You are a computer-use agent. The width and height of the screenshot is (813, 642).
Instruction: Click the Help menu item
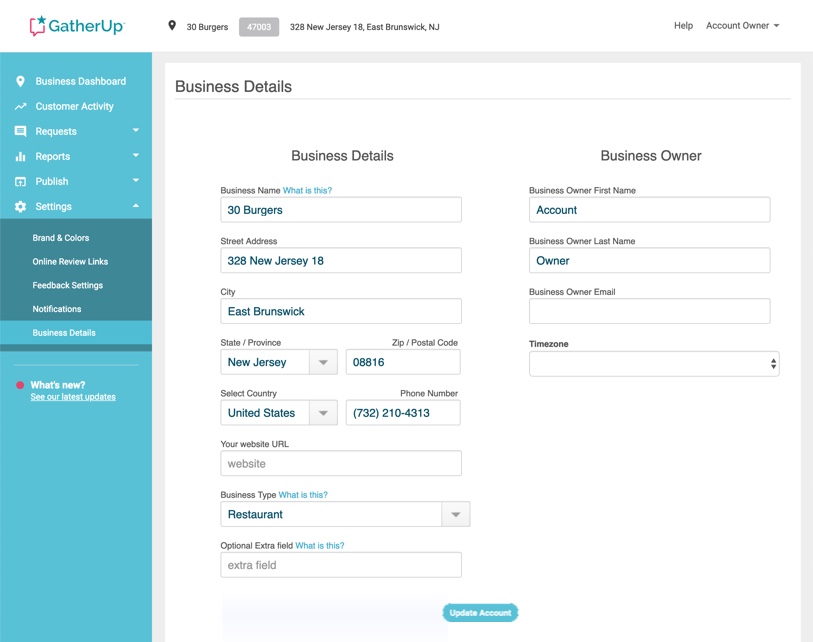click(684, 25)
